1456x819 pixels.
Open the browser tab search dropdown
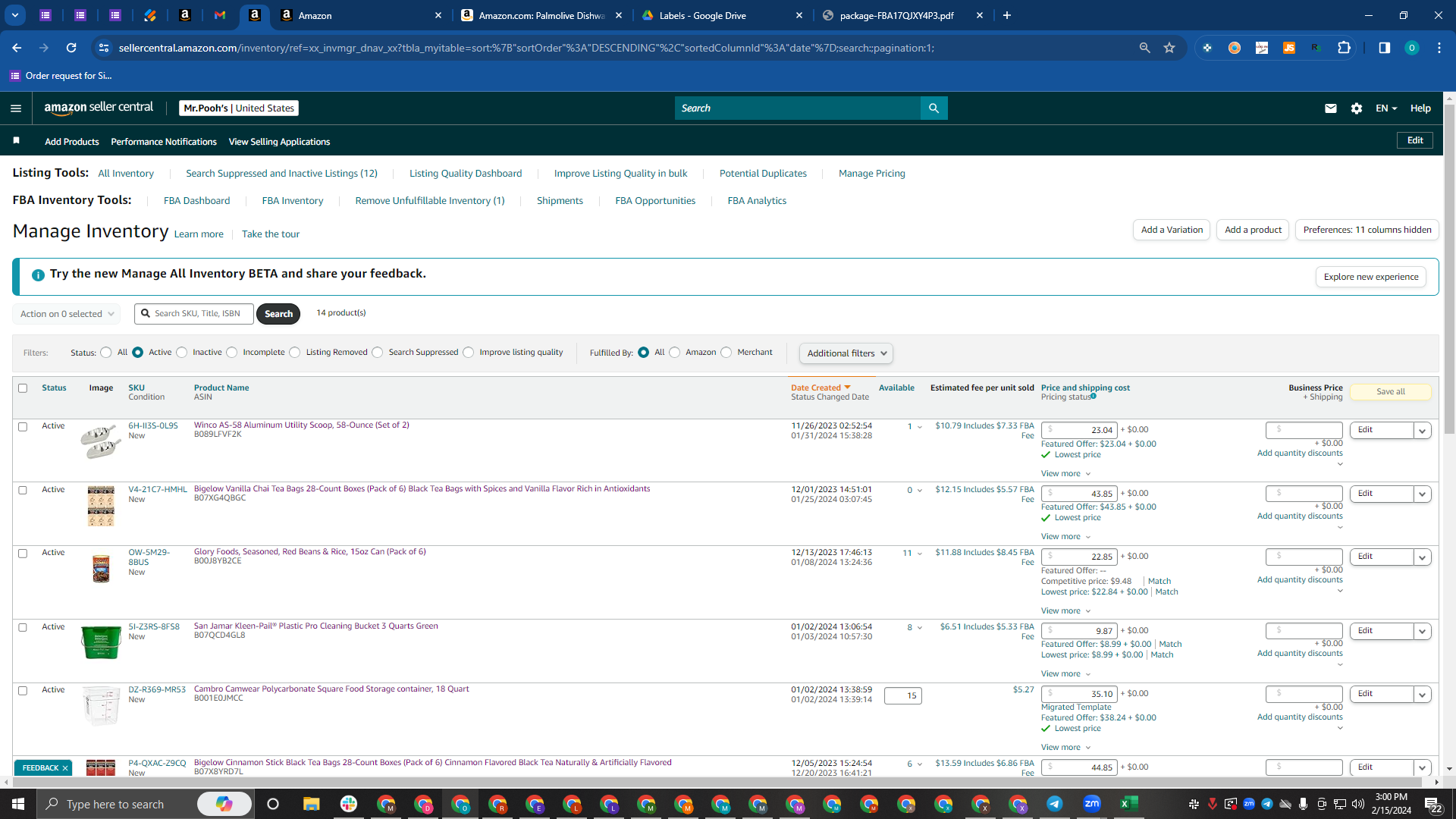pyautogui.click(x=15, y=15)
